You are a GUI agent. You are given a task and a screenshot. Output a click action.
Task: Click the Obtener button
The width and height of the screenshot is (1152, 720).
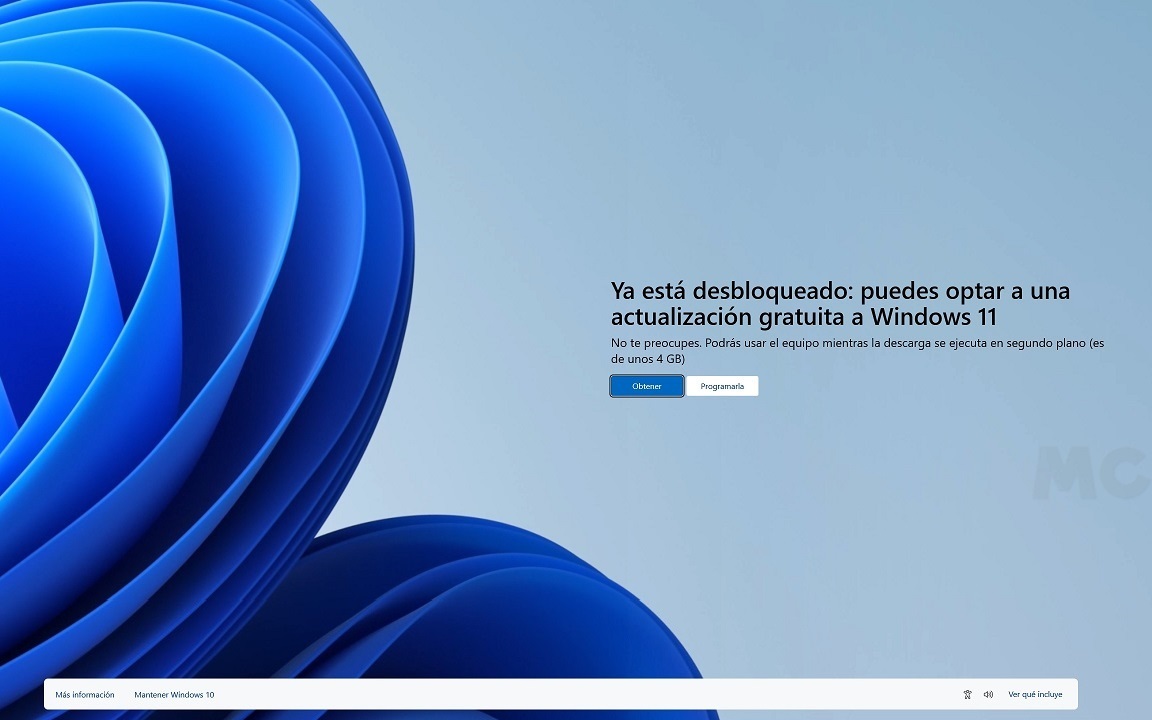[x=647, y=386]
